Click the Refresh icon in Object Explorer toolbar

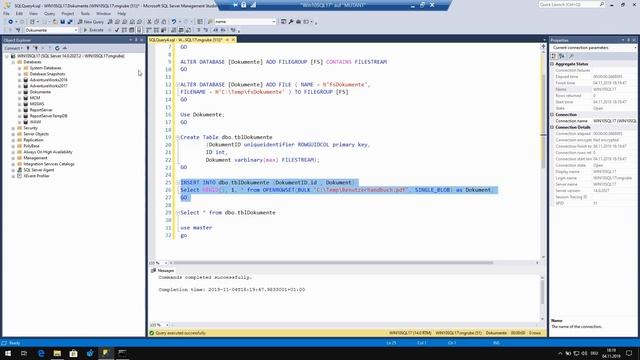pos(57,48)
